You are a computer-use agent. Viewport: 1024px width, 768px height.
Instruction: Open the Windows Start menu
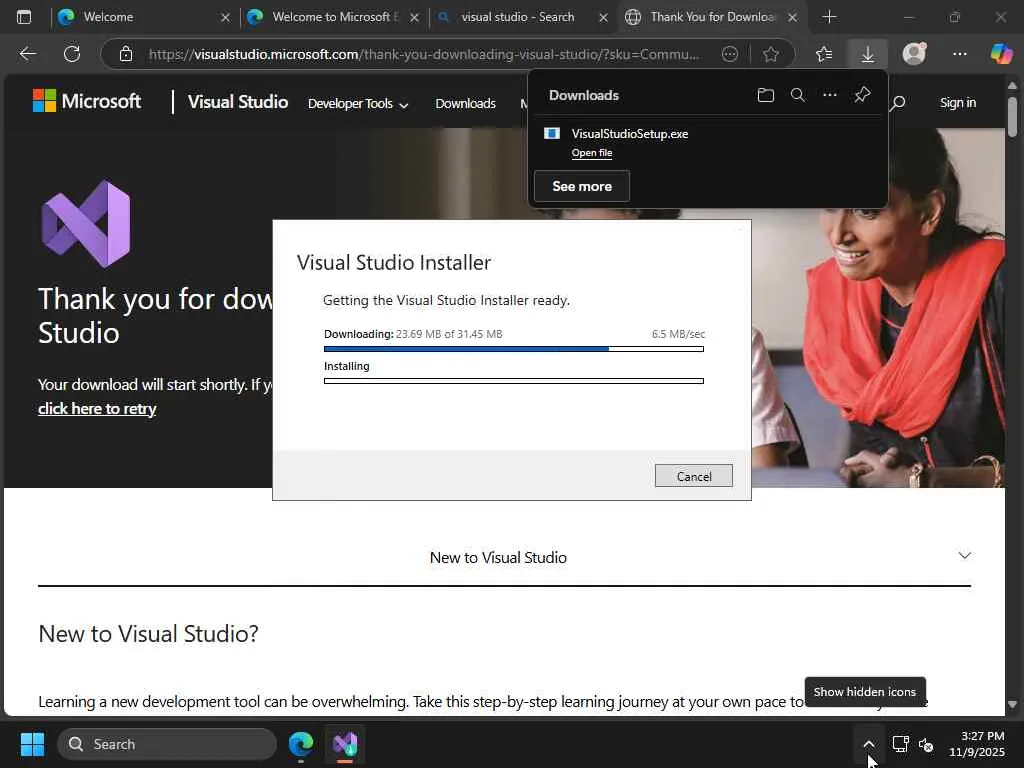32,744
